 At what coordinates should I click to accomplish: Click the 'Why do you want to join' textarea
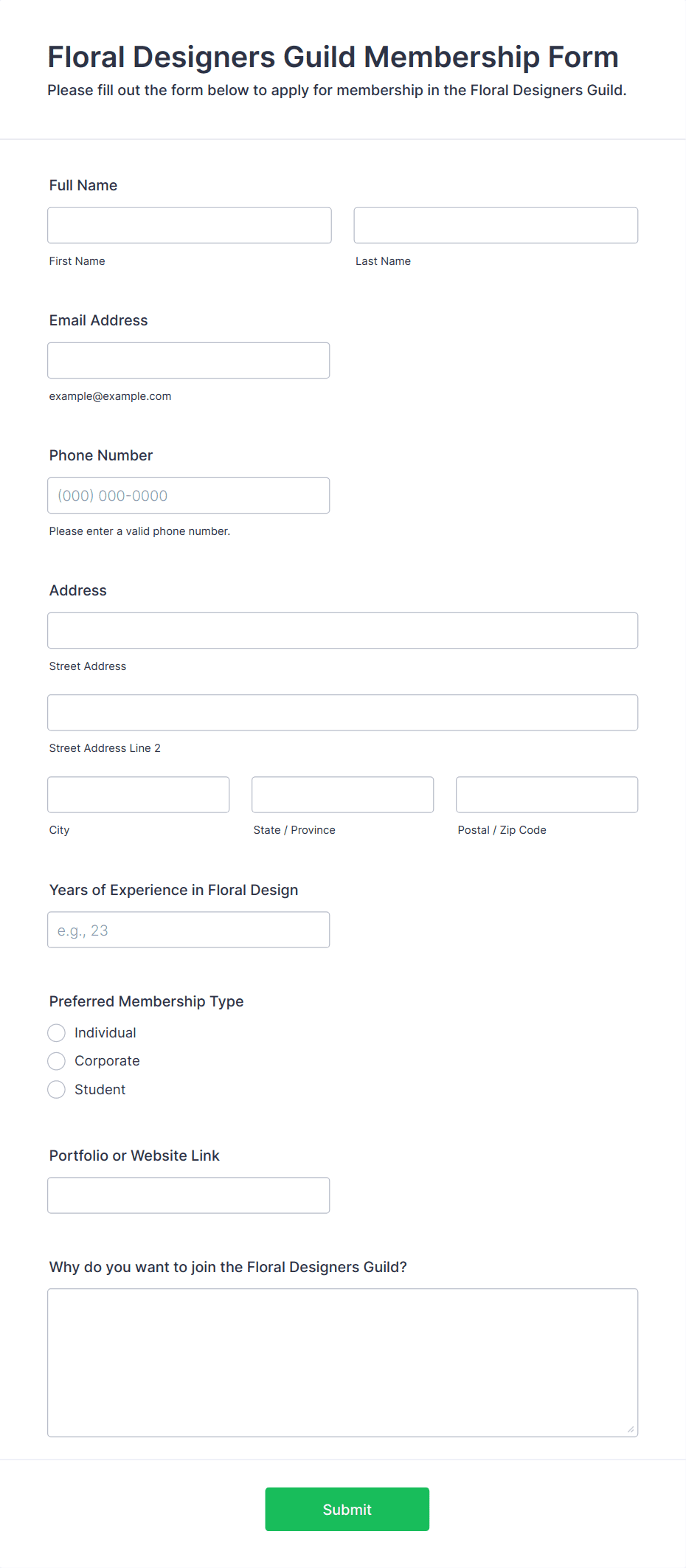343,1362
